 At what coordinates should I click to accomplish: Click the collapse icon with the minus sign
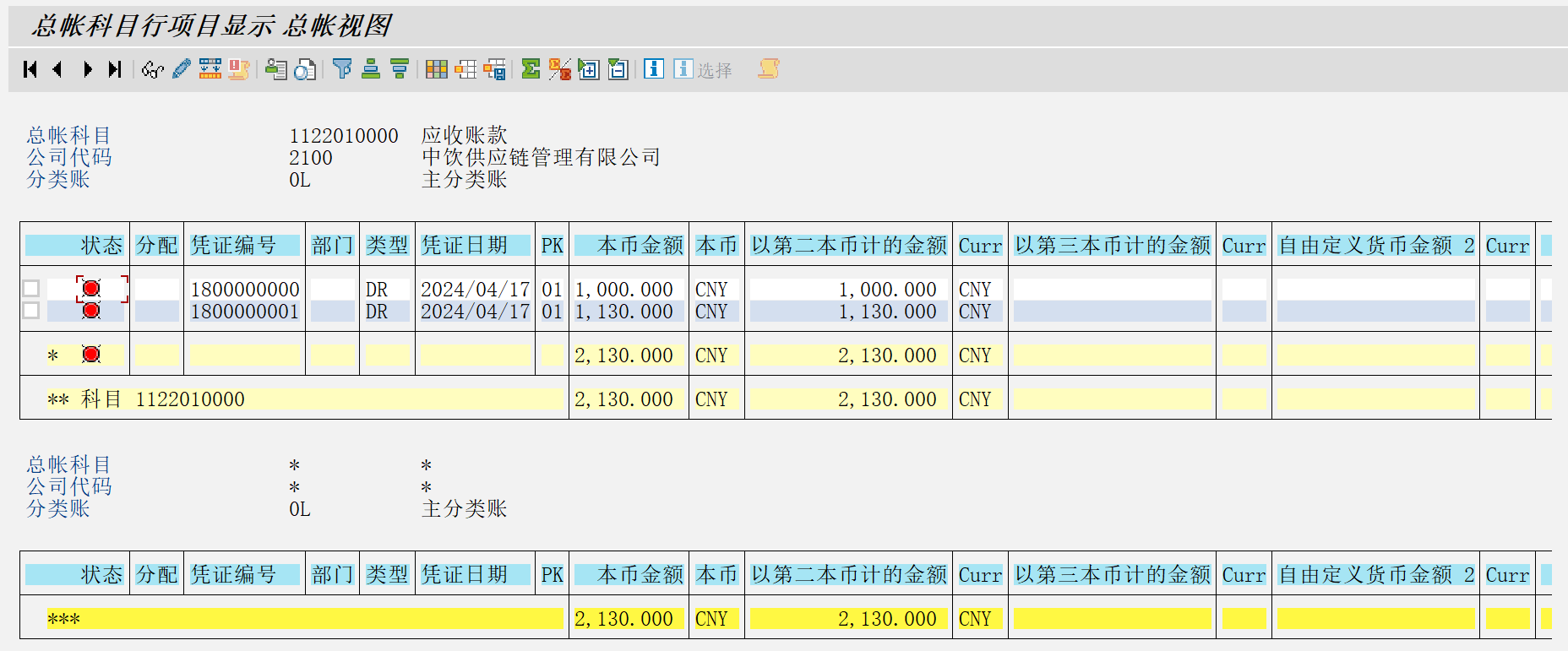point(618,69)
